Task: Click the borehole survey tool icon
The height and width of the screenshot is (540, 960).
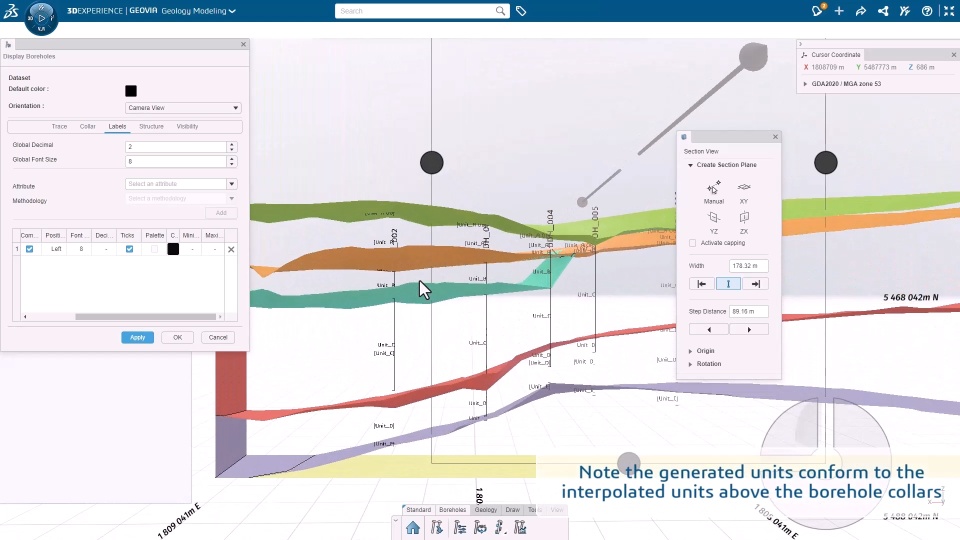Action: pyautogui.click(x=500, y=528)
